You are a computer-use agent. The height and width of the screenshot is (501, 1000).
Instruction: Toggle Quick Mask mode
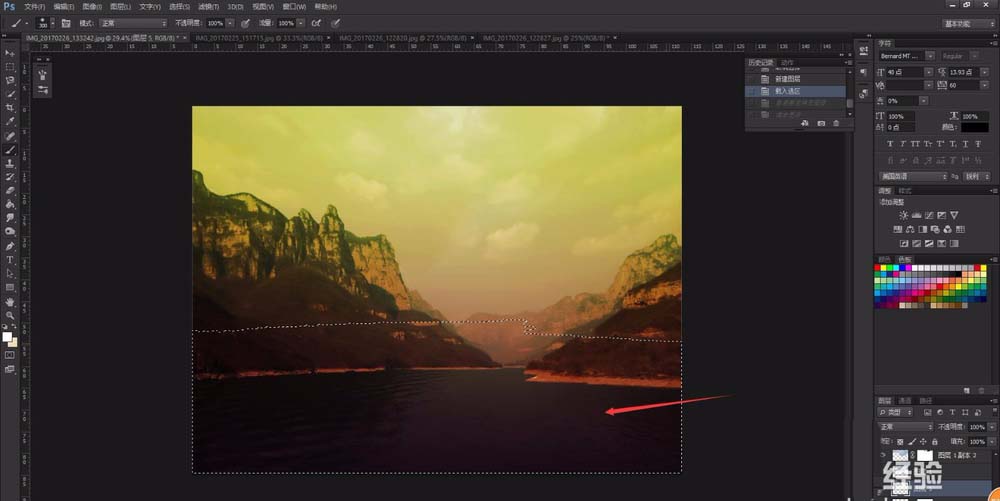pos(10,355)
